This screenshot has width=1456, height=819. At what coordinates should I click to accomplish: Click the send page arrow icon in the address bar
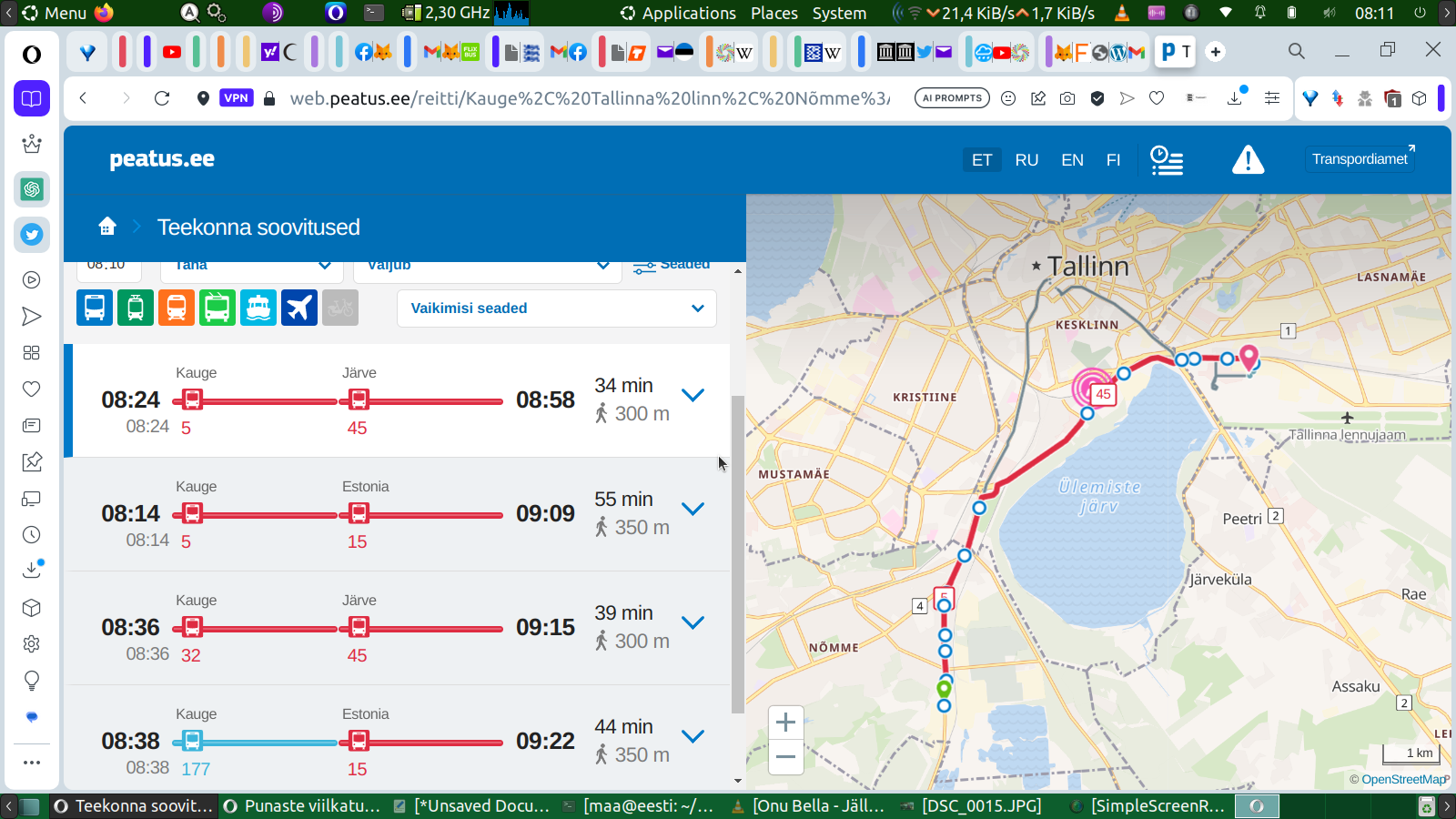(1127, 98)
